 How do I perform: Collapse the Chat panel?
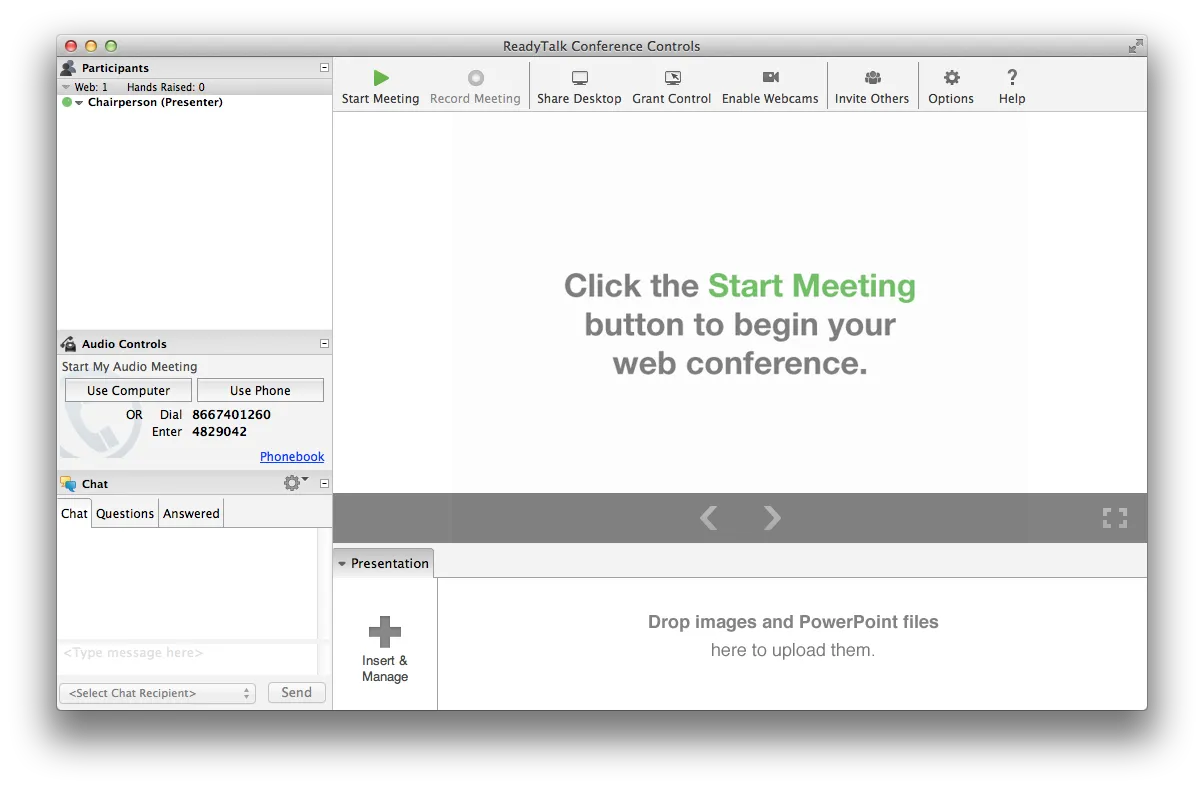pos(322,483)
